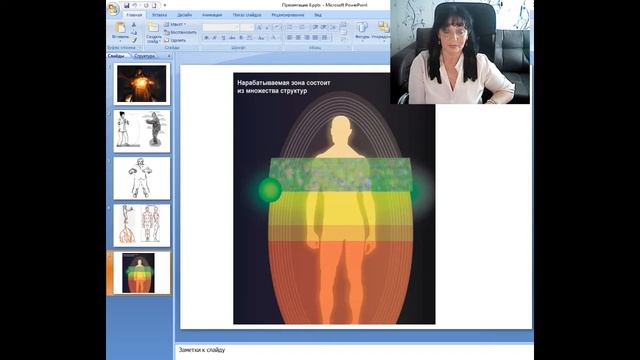The height and width of the screenshot is (360, 640).
Task: Cut selection with scissors icon
Action: pos(134,24)
